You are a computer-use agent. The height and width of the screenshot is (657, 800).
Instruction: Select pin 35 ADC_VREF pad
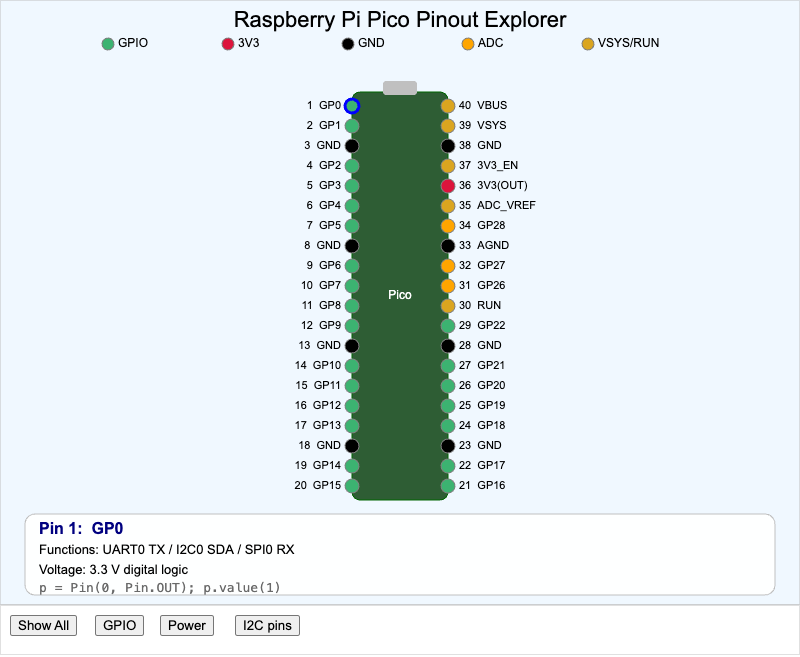click(x=448, y=206)
